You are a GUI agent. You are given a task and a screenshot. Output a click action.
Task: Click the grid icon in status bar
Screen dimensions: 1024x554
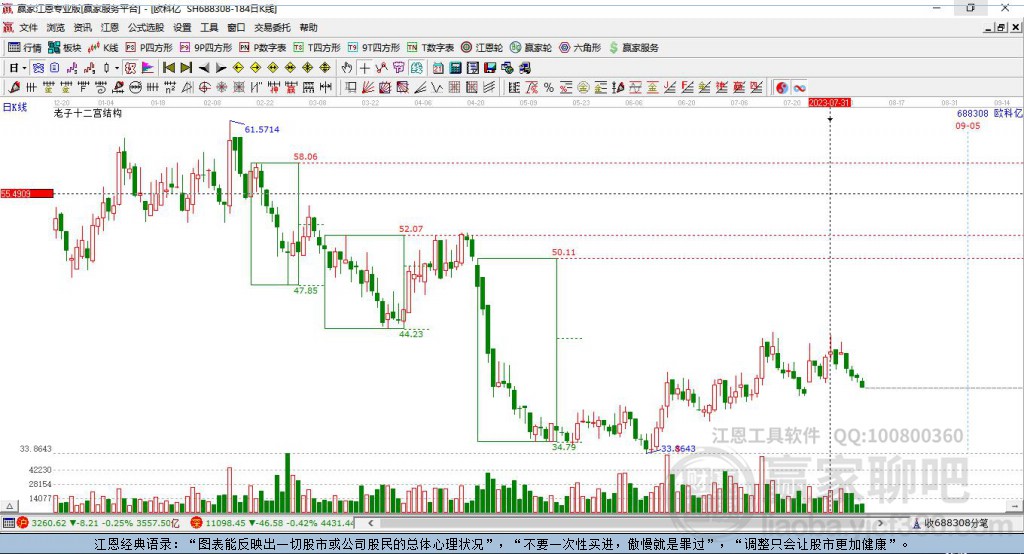(8, 523)
